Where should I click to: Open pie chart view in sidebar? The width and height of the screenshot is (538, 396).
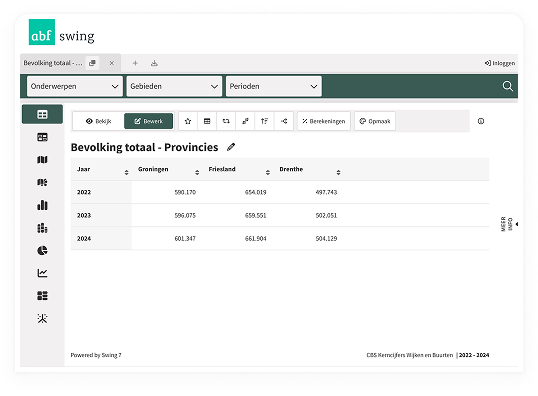42,250
